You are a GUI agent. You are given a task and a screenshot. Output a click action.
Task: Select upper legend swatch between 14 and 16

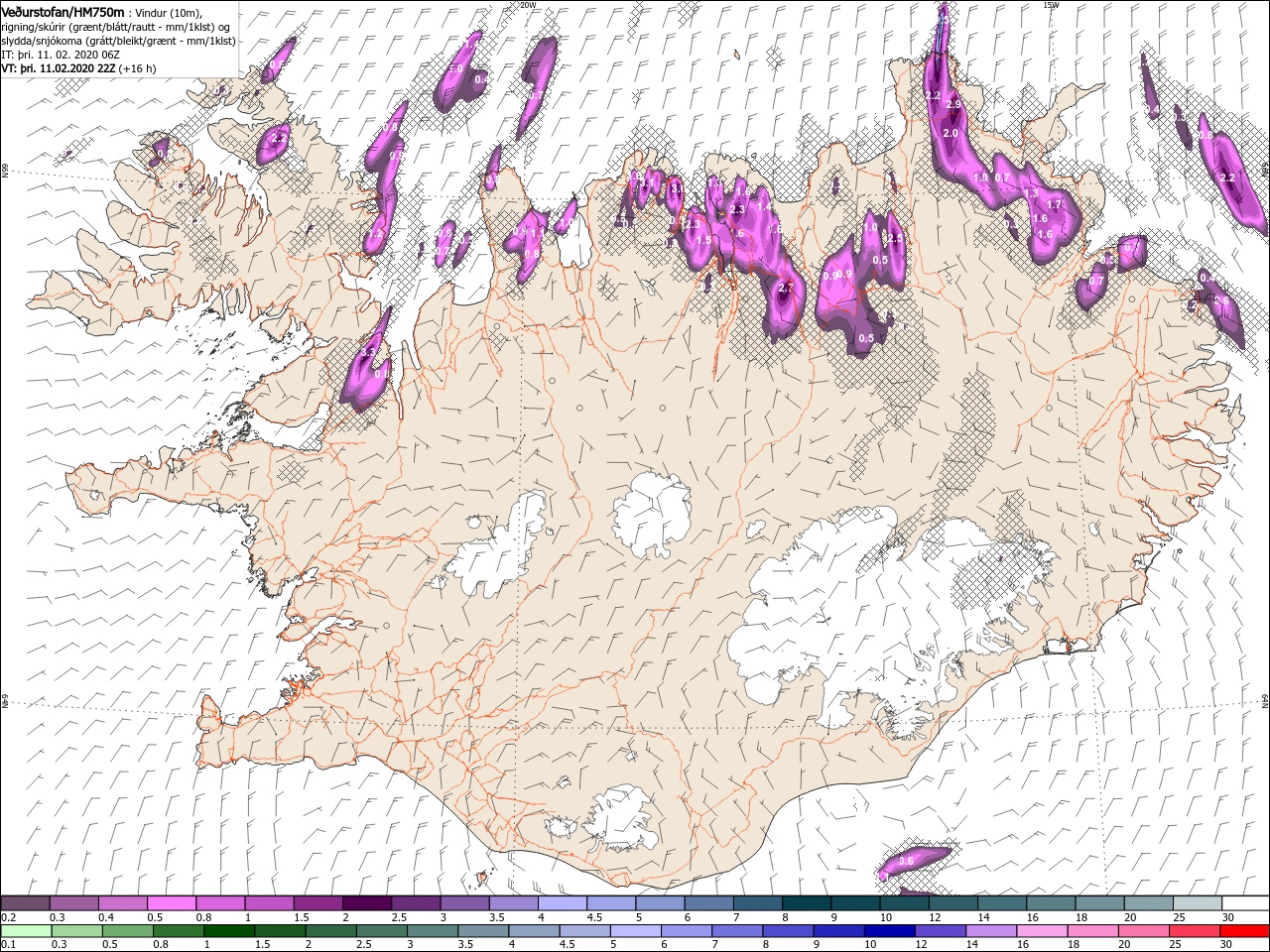[x=1001, y=902]
